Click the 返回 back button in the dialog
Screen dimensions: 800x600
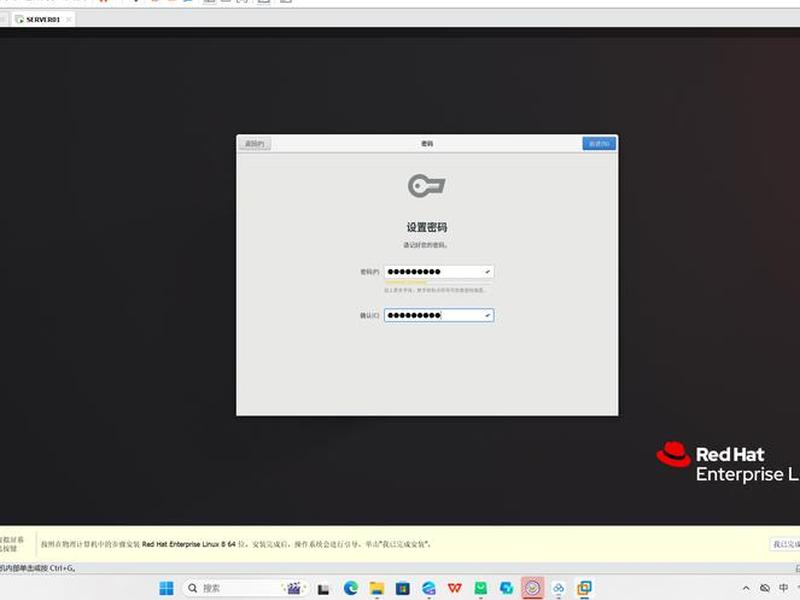255,144
